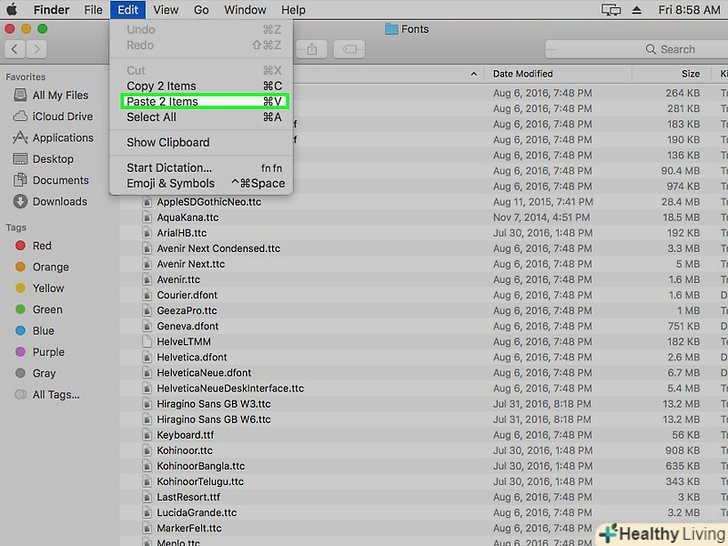
Task: Open the View menu
Action: [x=166, y=10]
